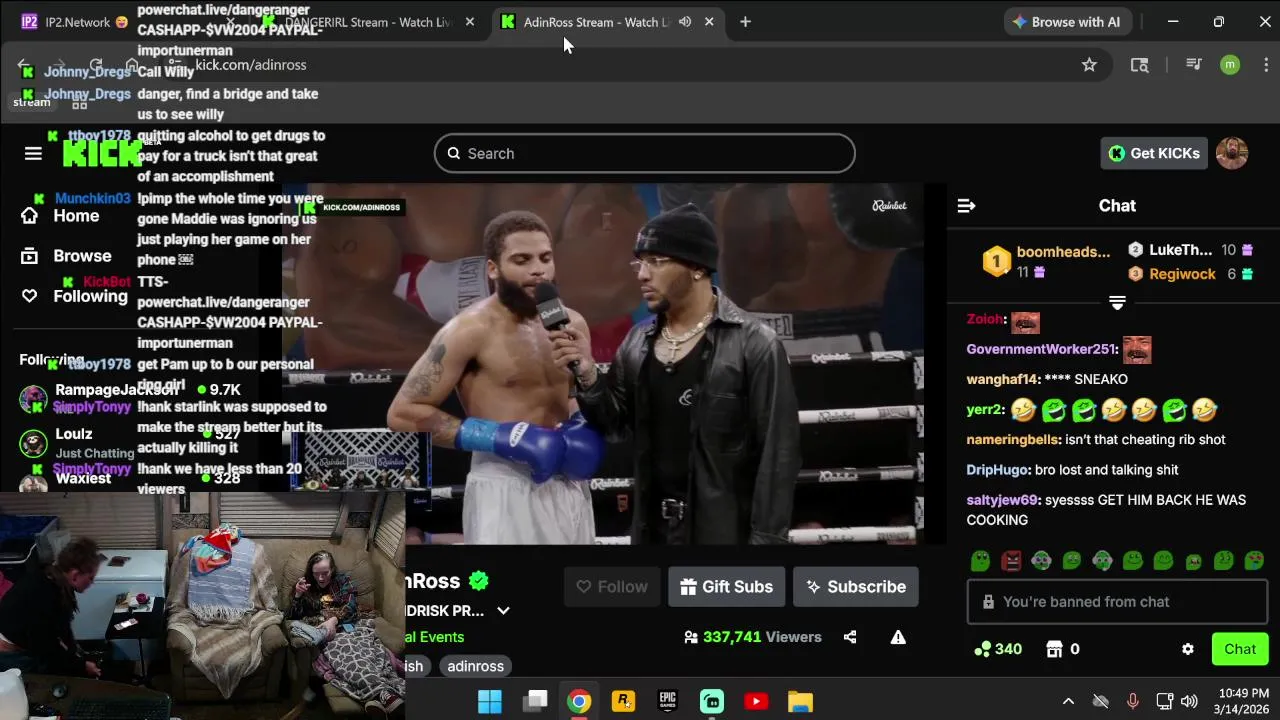Click username nameringbells in chat

click(x=1013, y=440)
